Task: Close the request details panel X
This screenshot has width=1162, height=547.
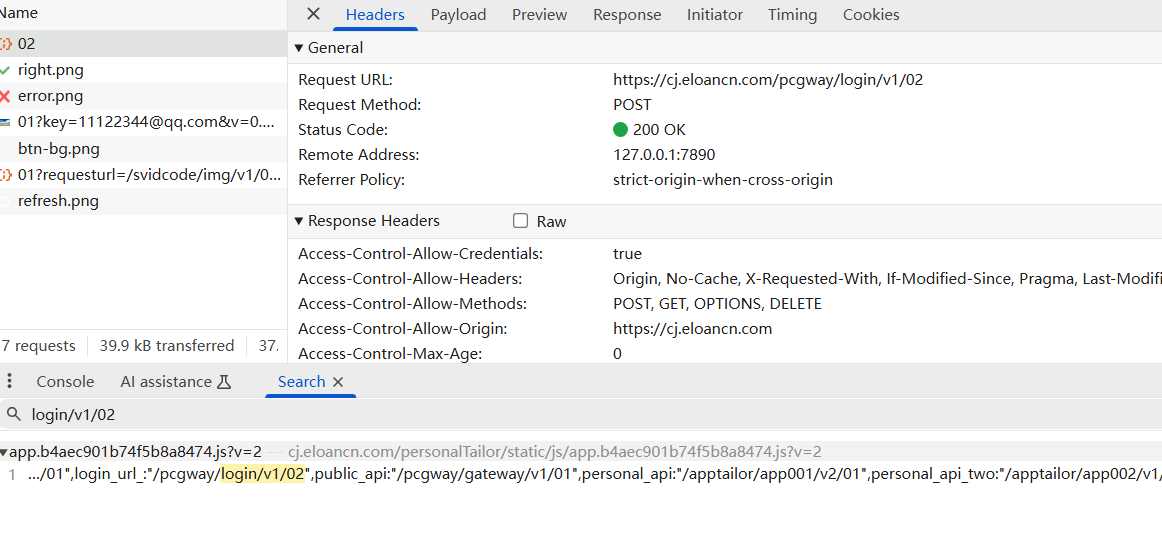Action: click(313, 14)
